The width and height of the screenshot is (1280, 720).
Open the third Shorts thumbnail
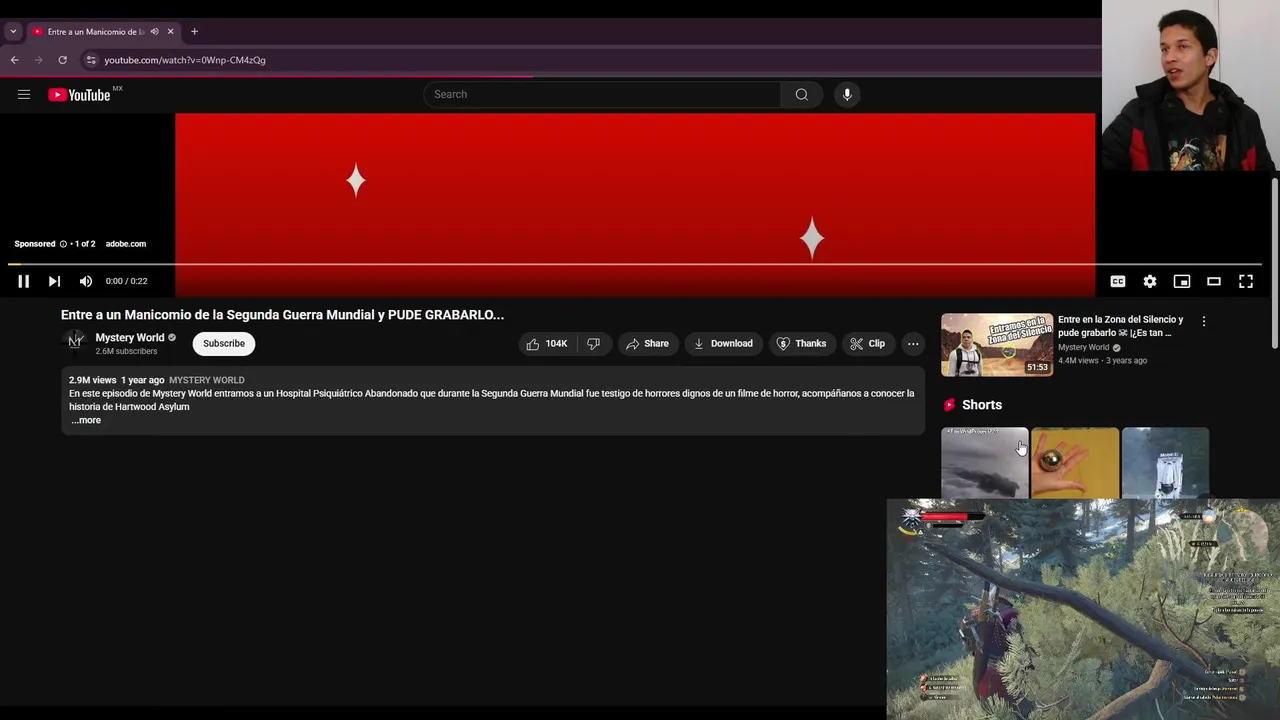tap(1165, 463)
